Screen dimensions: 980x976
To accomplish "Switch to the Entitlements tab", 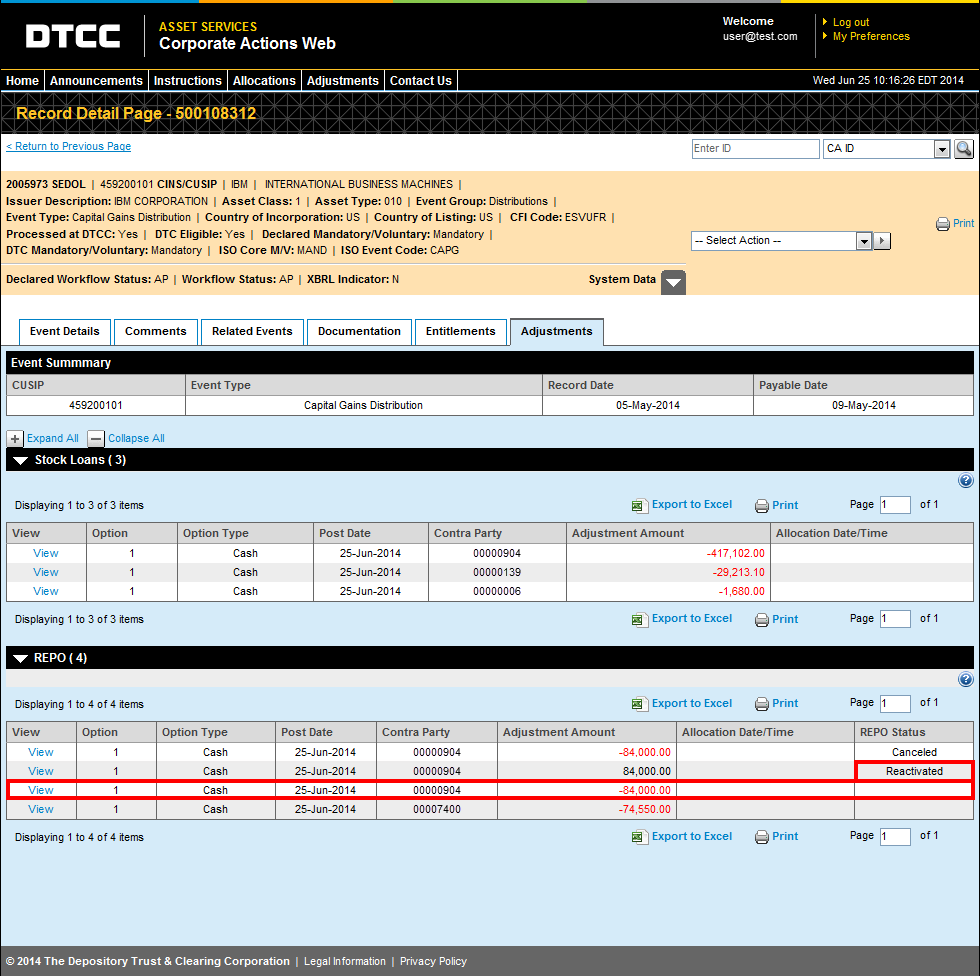I will (x=461, y=332).
